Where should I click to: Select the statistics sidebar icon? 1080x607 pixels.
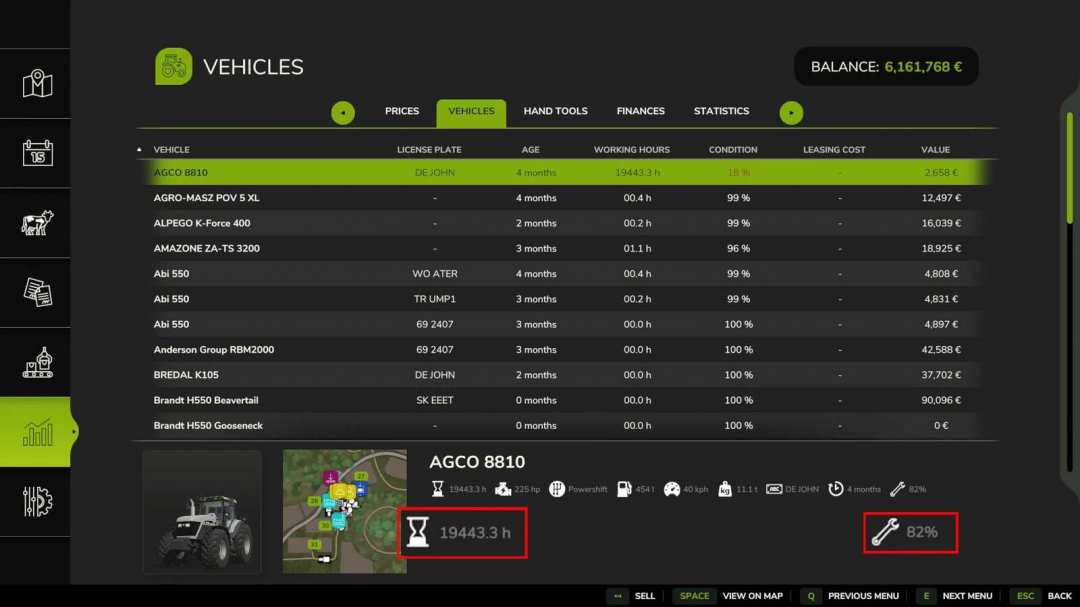click(x=36, y=432)
